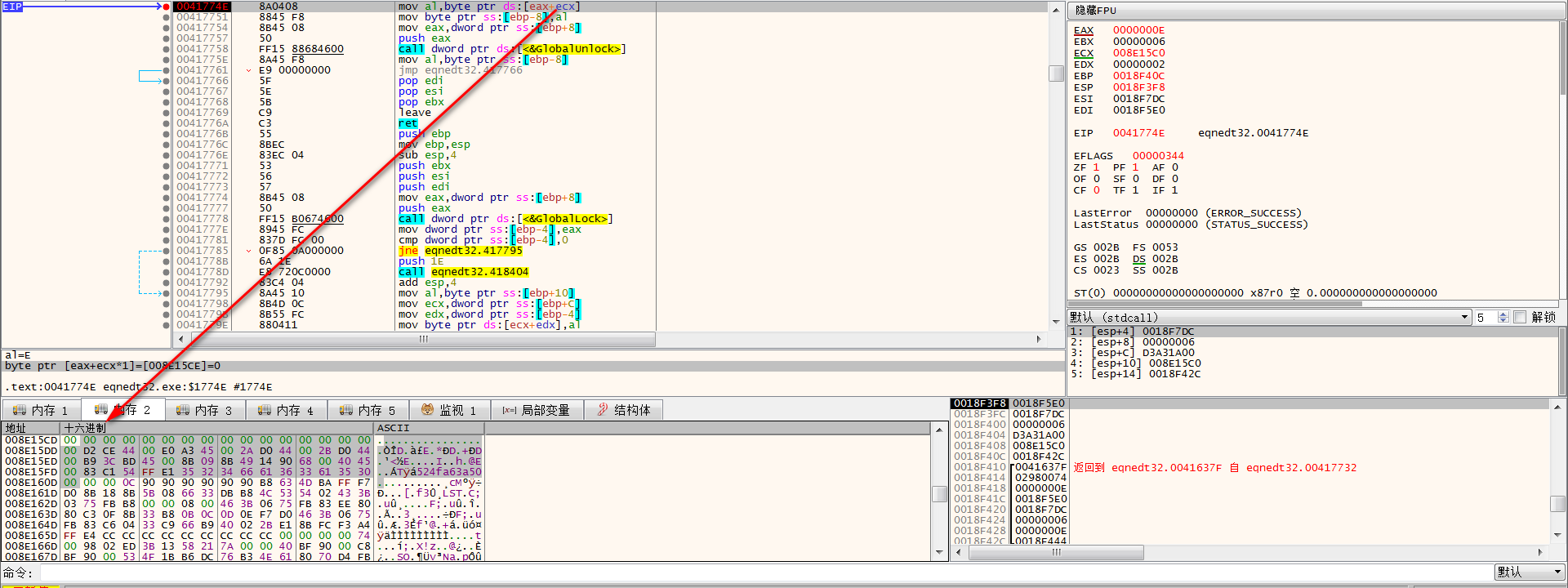Toggle breakpoint dot at address 00417758
The image size is (1568, 588).
(167, 49)
